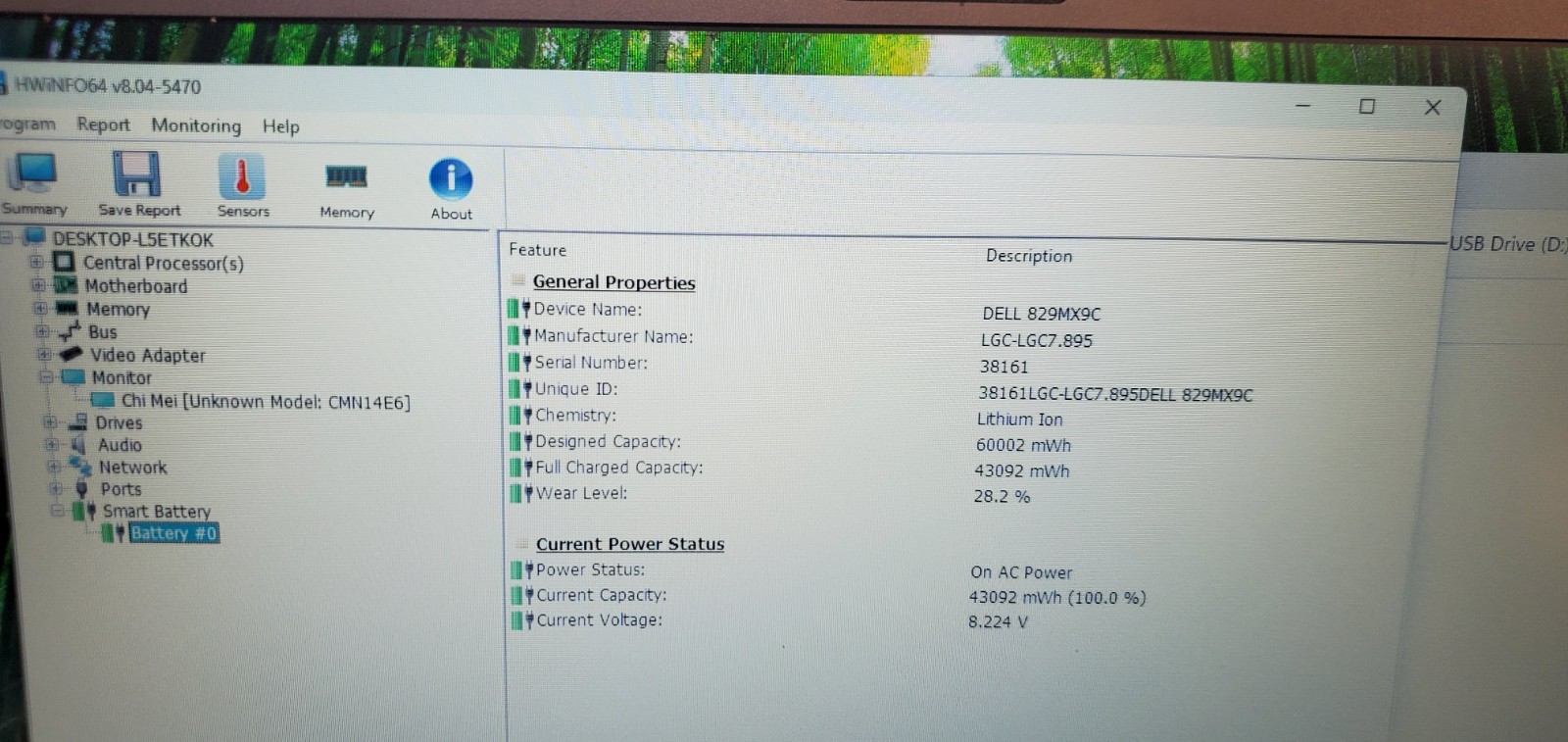Click the Motherboard tree icon
This screenshot has width=1568, height=742.
66,285
